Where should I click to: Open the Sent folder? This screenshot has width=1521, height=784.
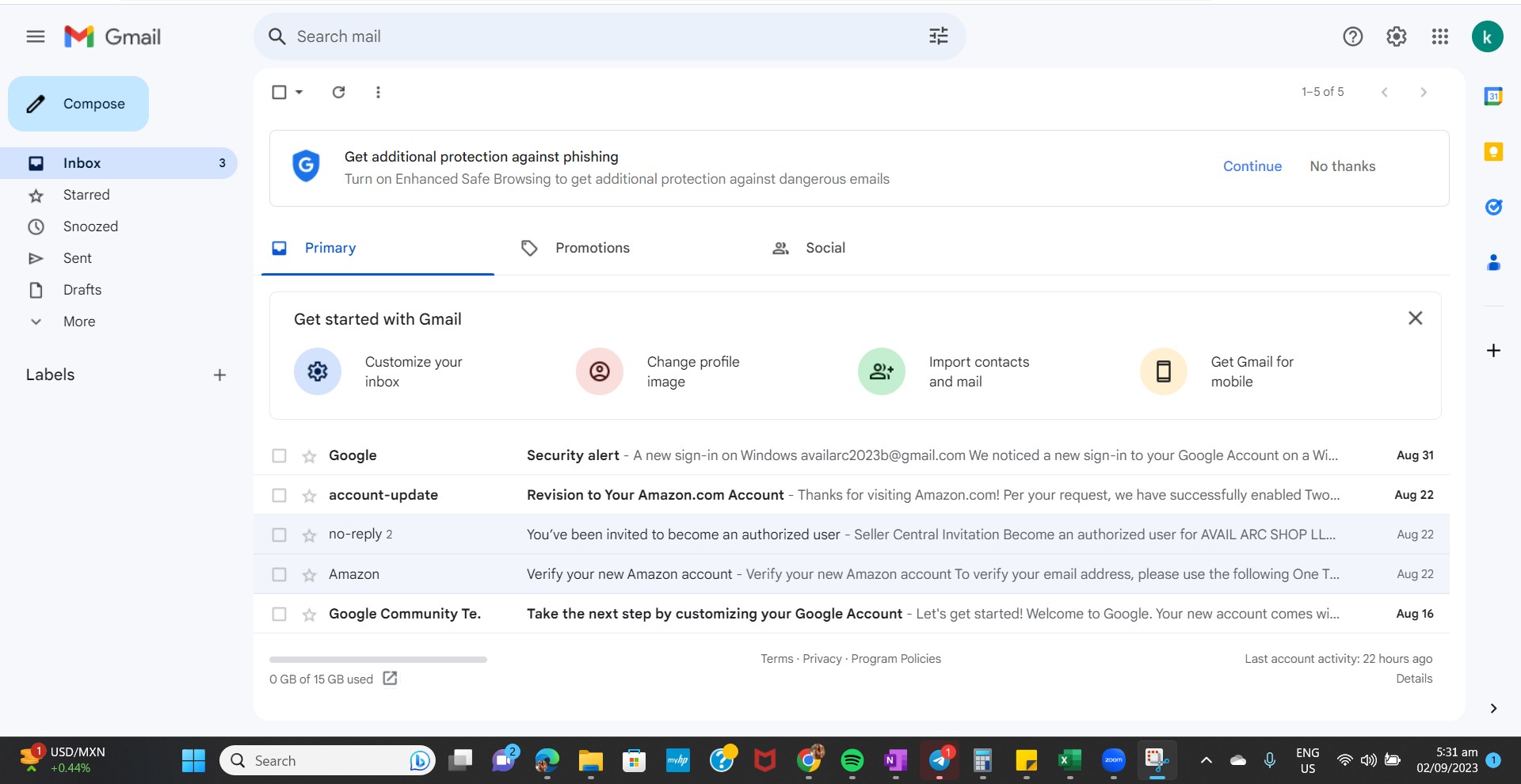coord(78,258)
